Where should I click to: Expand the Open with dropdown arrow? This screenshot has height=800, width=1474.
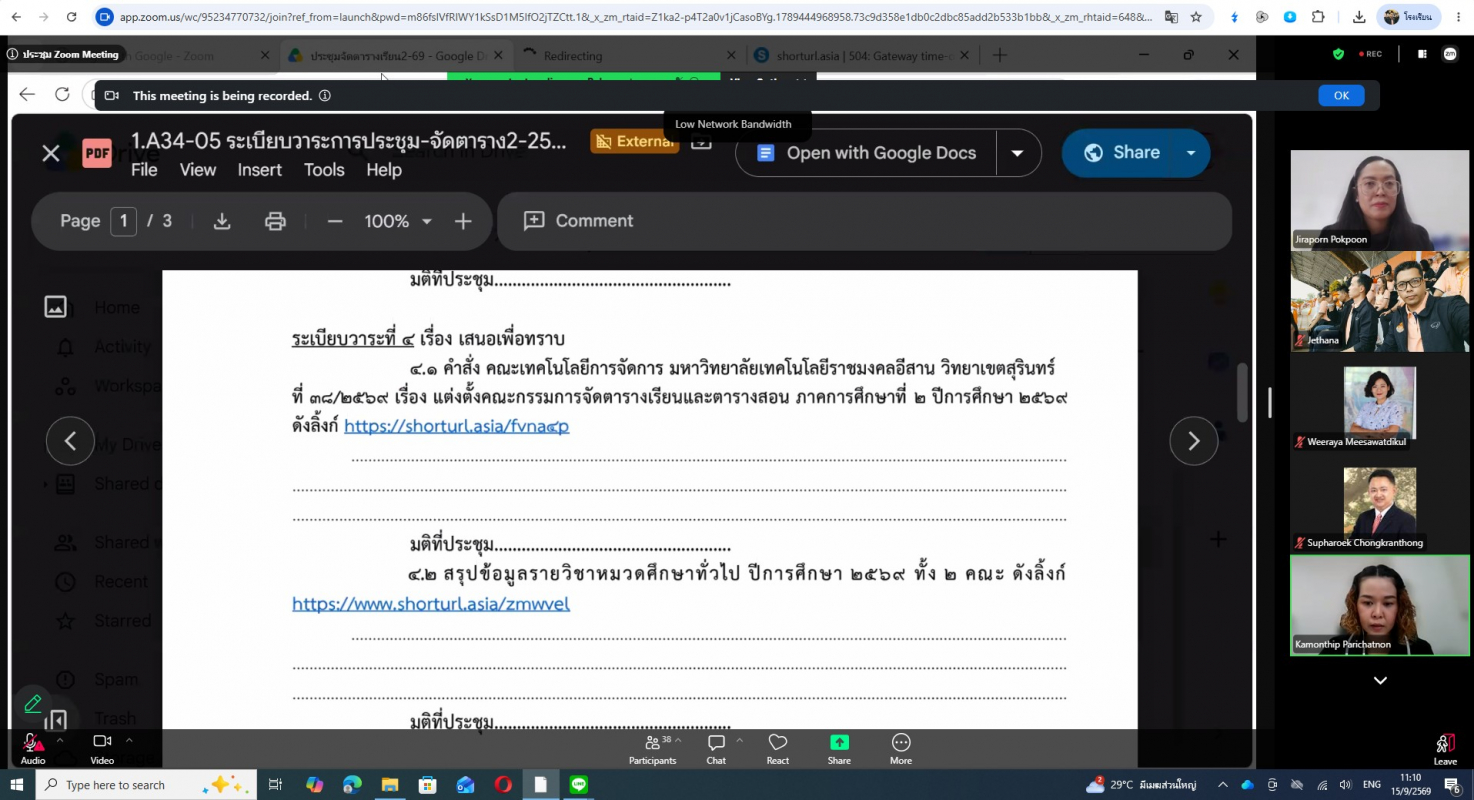(x=1018, y=153)
